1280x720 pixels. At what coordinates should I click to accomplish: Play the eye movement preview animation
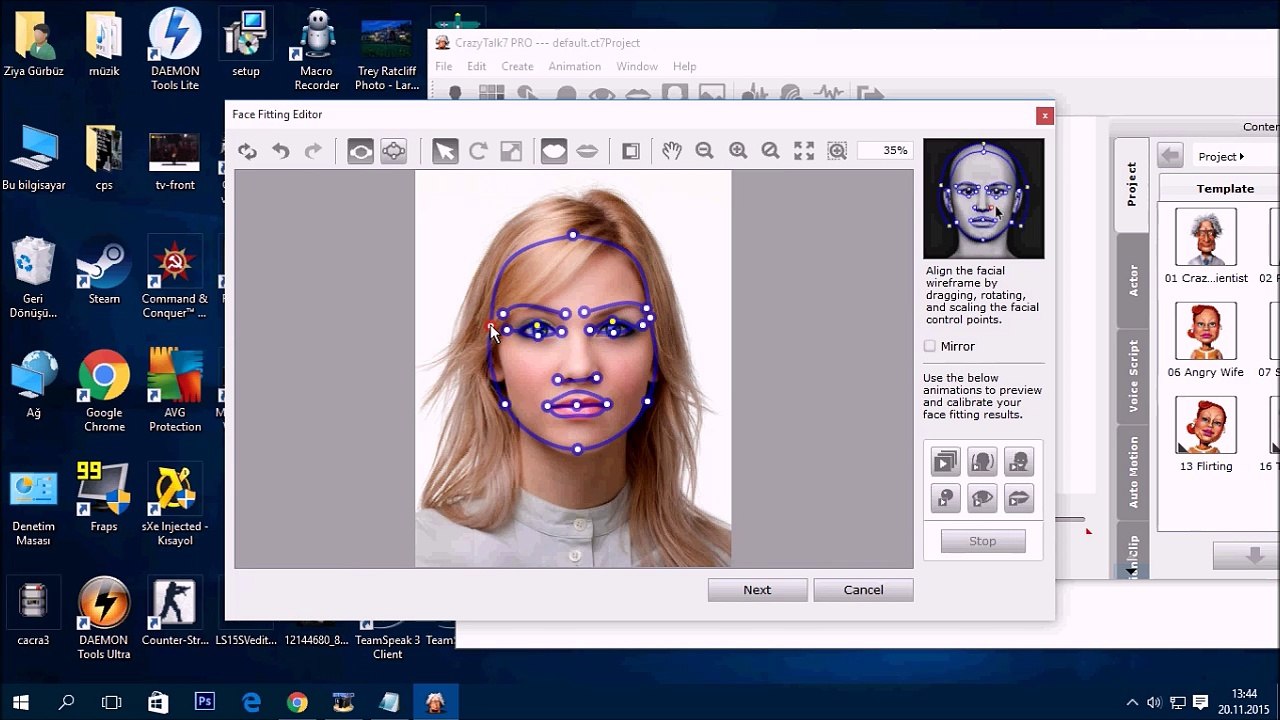pos(982,497)
